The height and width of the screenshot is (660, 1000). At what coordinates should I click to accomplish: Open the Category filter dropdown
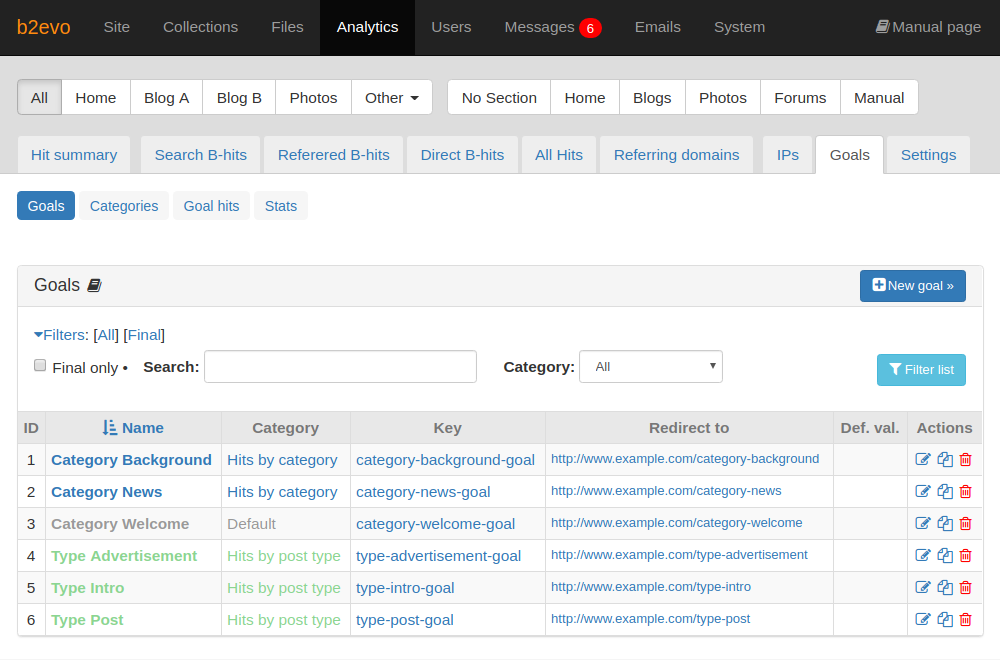coord(651,367)
